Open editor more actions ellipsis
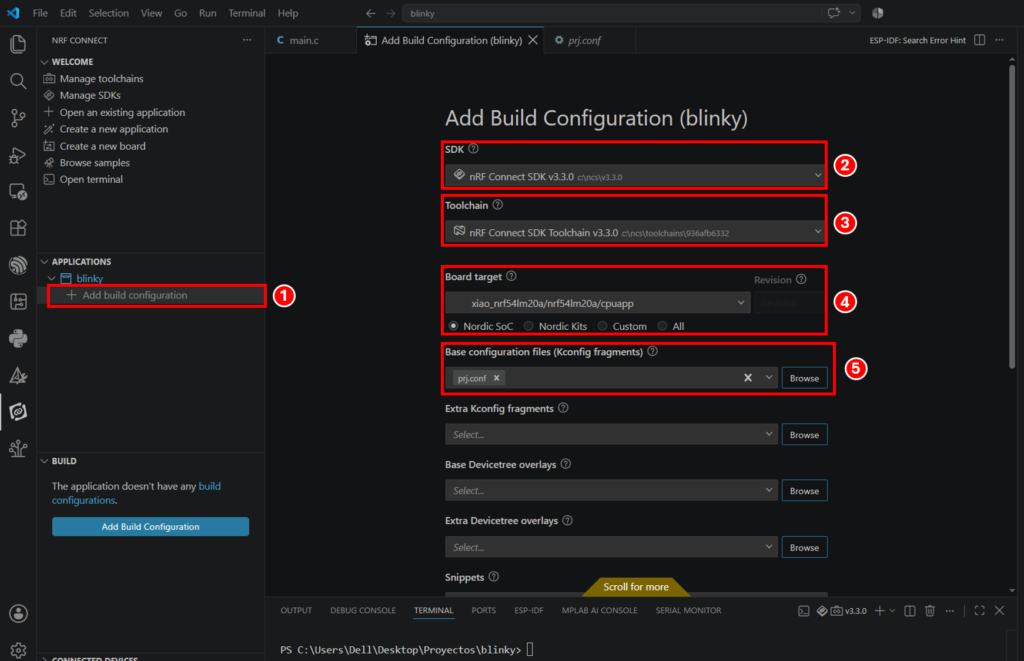 click(1000, 40)
